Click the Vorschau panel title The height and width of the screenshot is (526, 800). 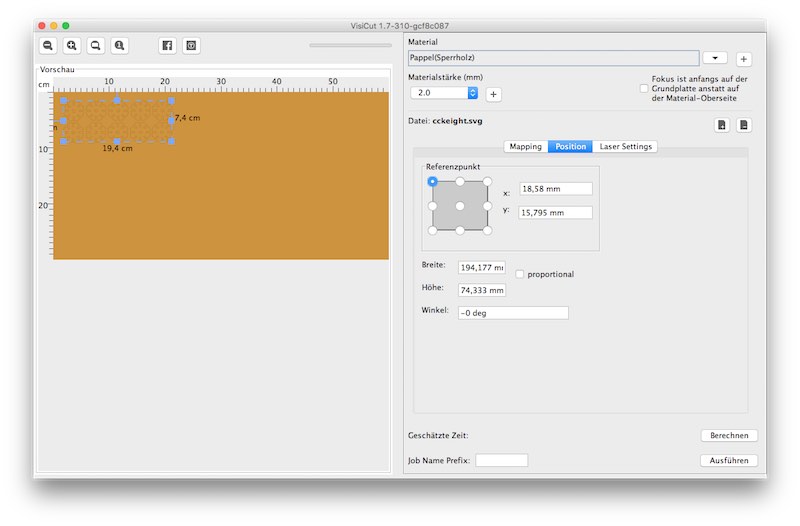(57, 69)
